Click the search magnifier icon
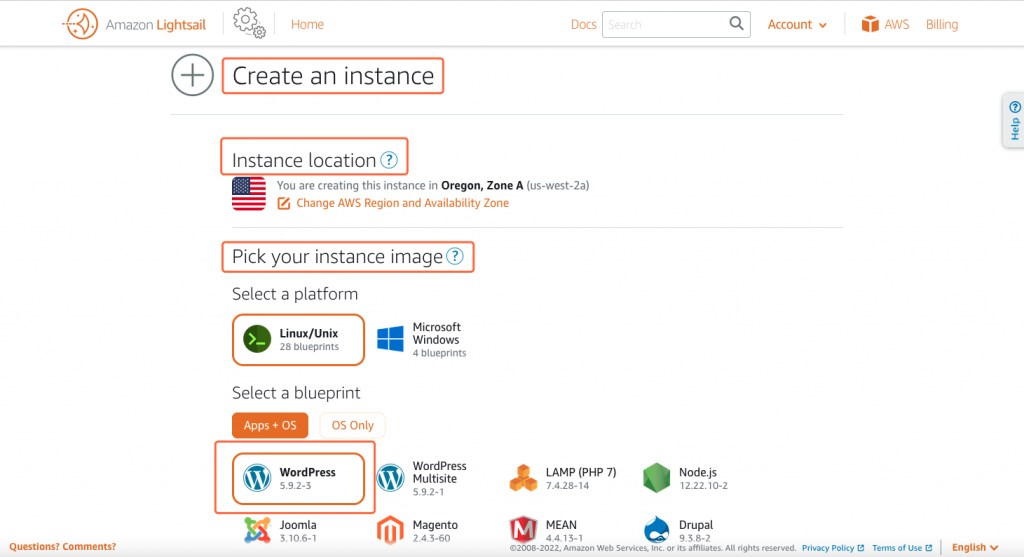 736,24
